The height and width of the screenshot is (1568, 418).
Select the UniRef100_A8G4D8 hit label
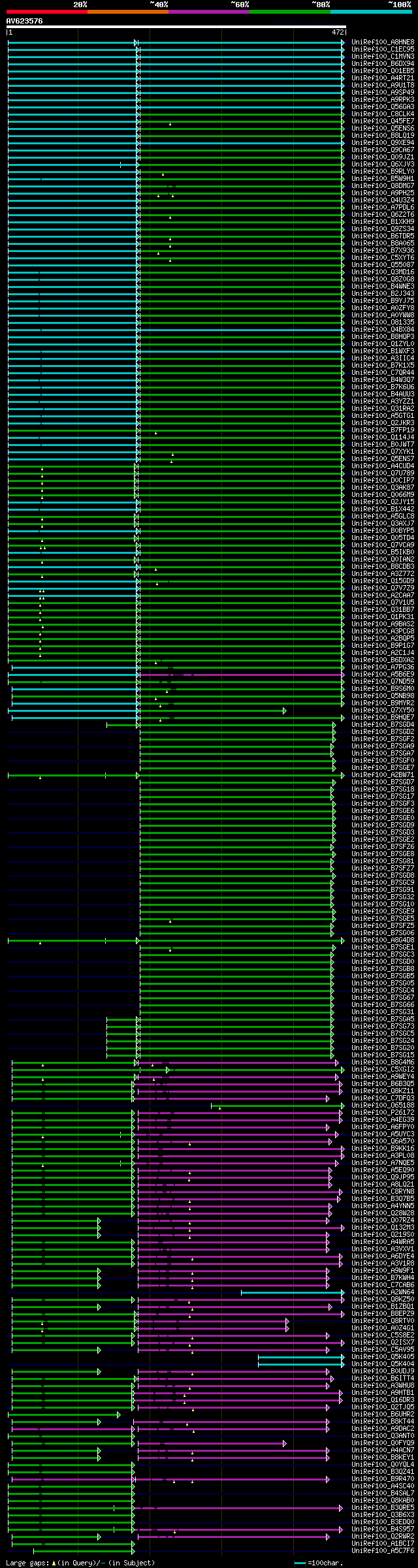[383, 940]
